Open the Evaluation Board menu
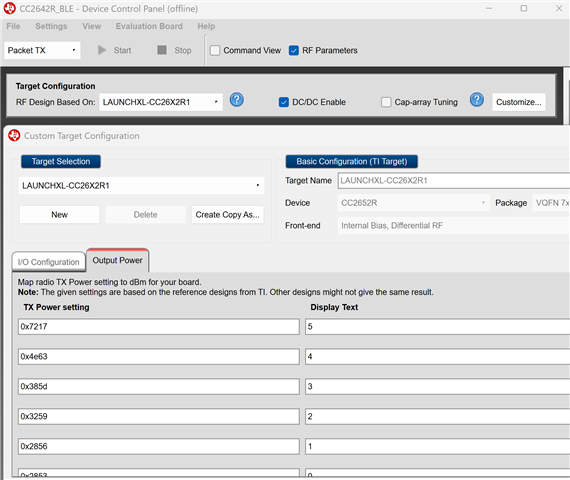The width and height of the screenshot is (570, 480). coord(149,26)
